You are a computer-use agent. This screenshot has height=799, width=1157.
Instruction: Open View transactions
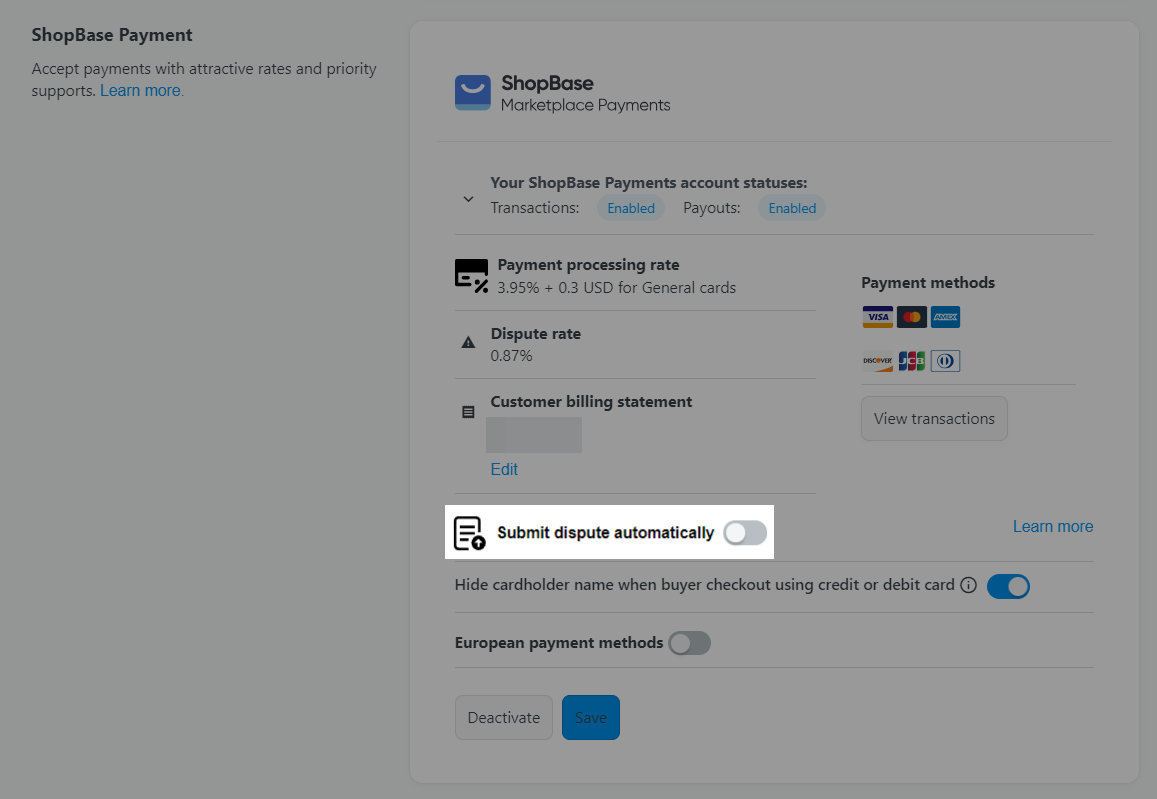934,418
